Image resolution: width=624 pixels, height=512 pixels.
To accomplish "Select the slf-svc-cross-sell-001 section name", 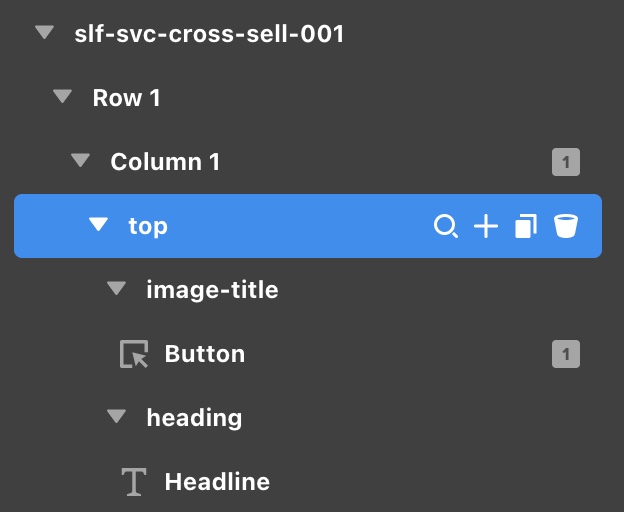I will [x=209, y=34].
